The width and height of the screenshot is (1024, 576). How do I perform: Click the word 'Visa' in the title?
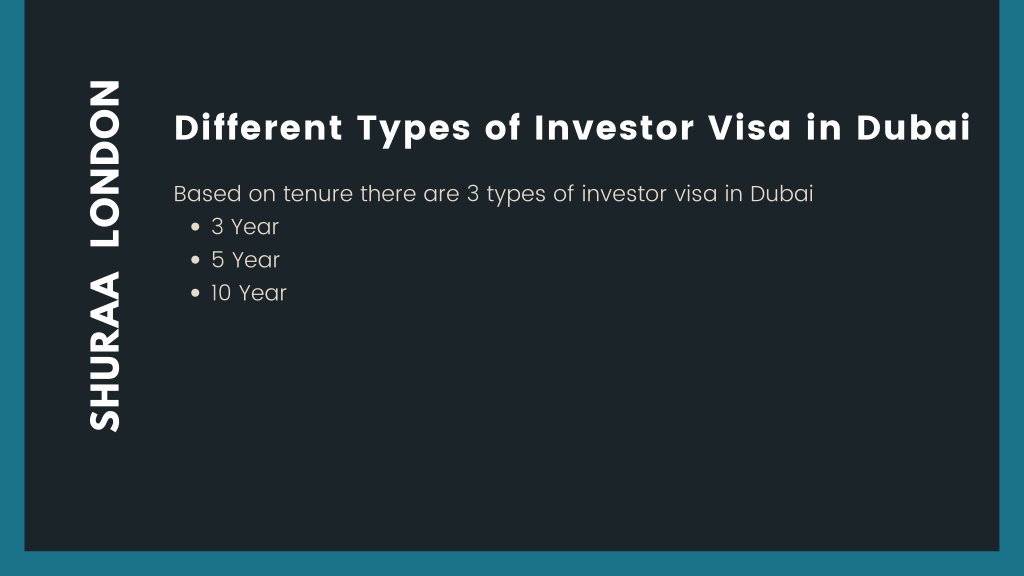coord(750,127)
